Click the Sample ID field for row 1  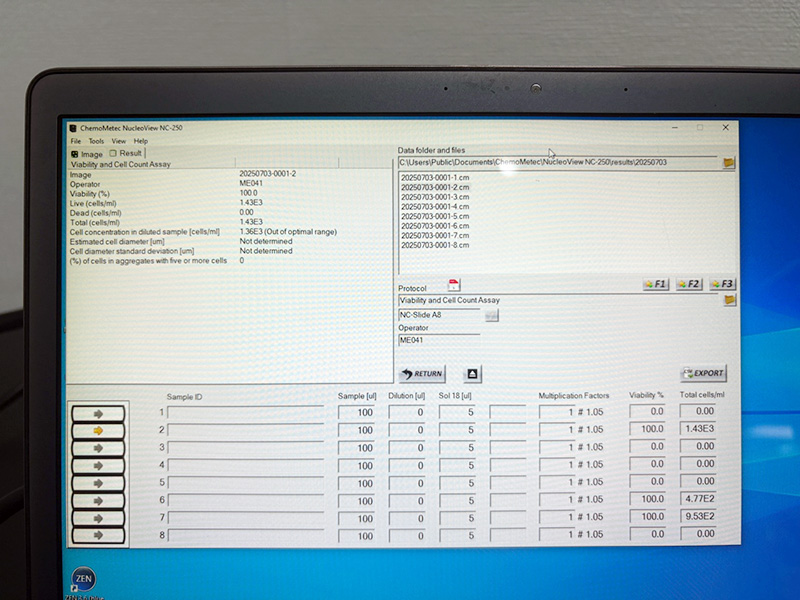pyautogui.click(x=245, y=412)
